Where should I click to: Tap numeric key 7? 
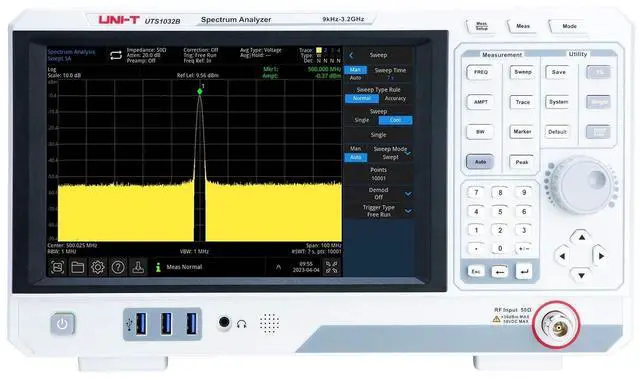(x=476, y=193)
